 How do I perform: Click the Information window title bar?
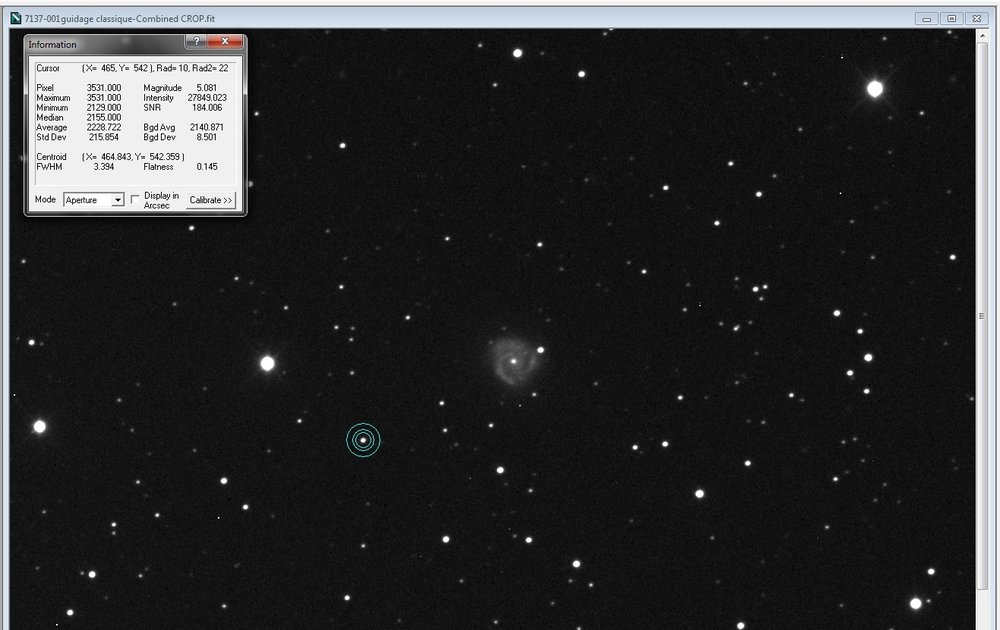pyautogui.click(x=105, y=44)
